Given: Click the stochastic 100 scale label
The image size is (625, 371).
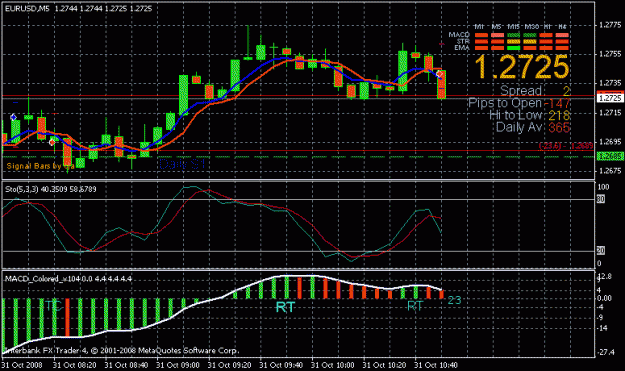Looking at the screenshot, I should [x=603, y=187].
